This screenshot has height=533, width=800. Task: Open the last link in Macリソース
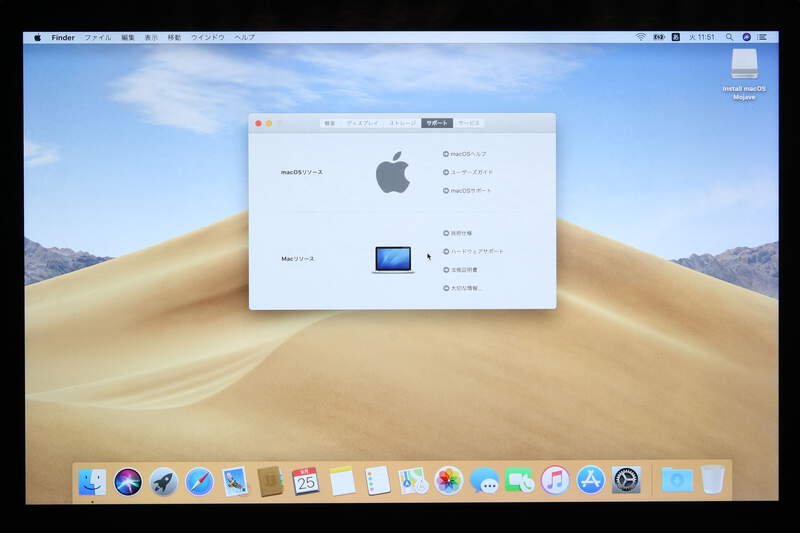click(462, 288)
